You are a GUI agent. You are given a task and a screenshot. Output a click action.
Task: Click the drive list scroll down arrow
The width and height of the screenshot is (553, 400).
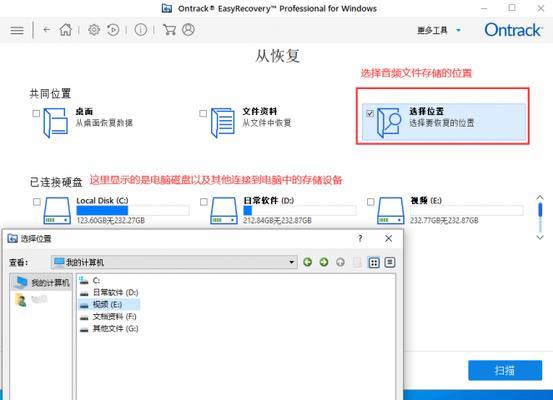tap(540, 237)
